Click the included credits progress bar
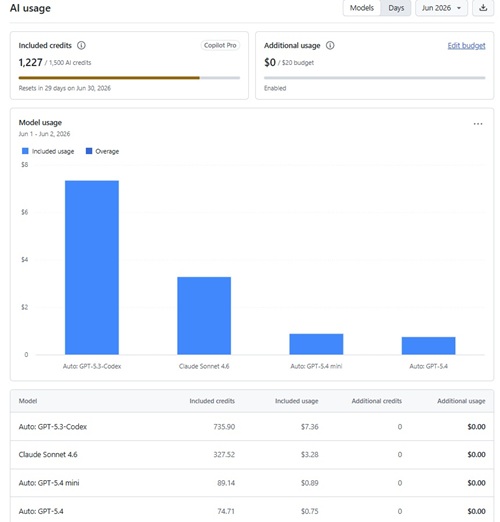The height and width of the screenshot is (522, 500). 129,78
